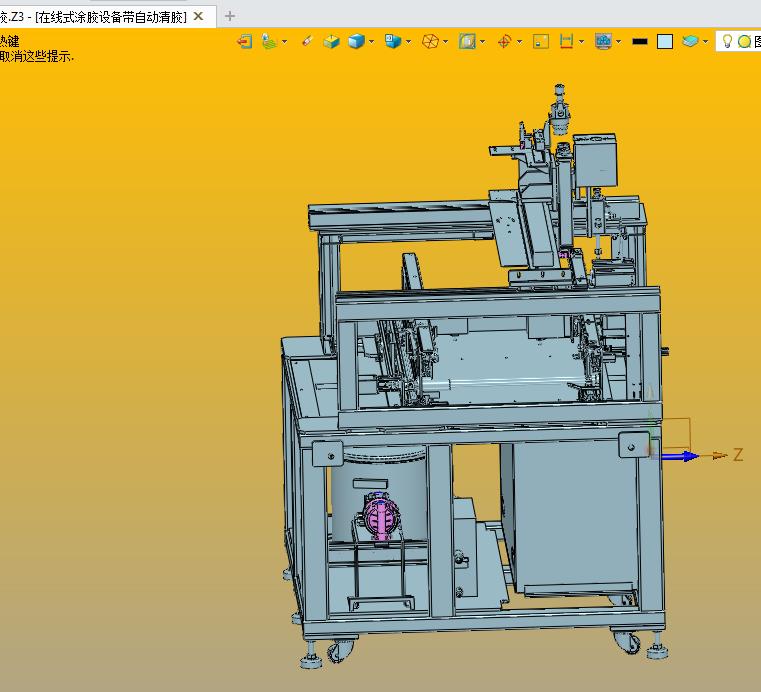761x692 pixels.
Task: Click the yellow-top box view icon
Action: coord(331,42)
